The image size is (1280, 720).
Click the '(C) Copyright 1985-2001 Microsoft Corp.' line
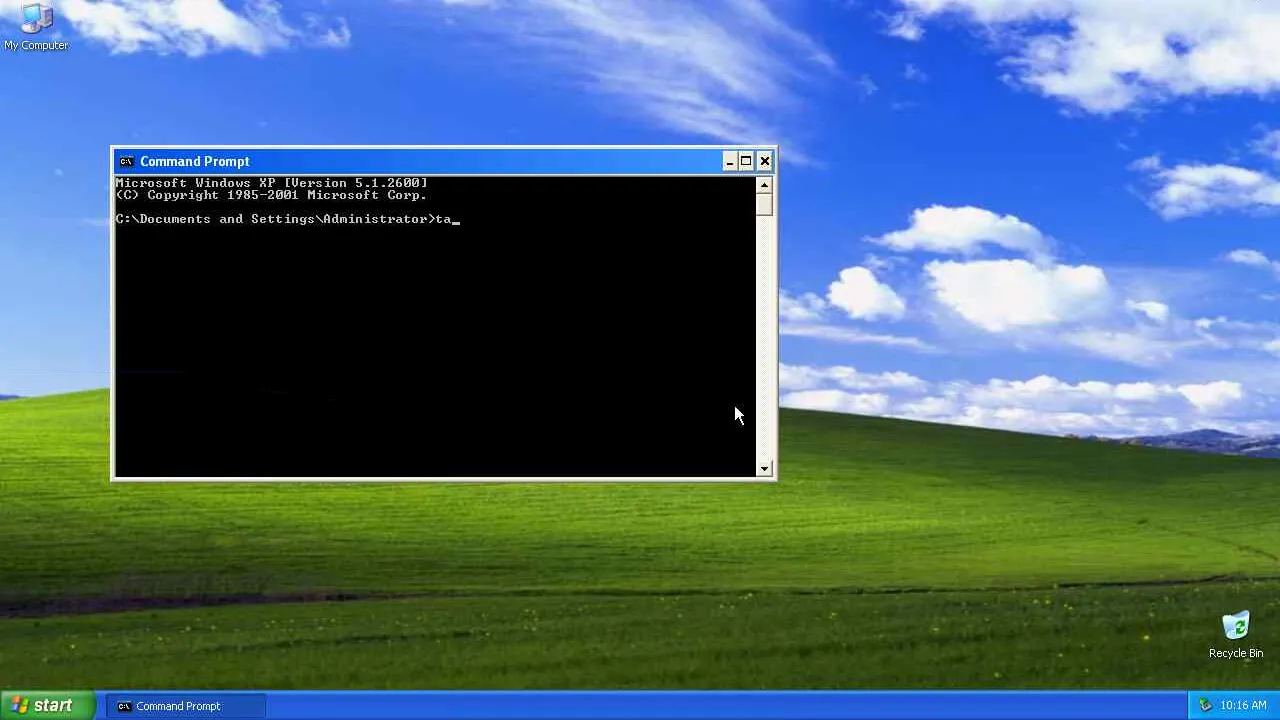coord(271,195)
